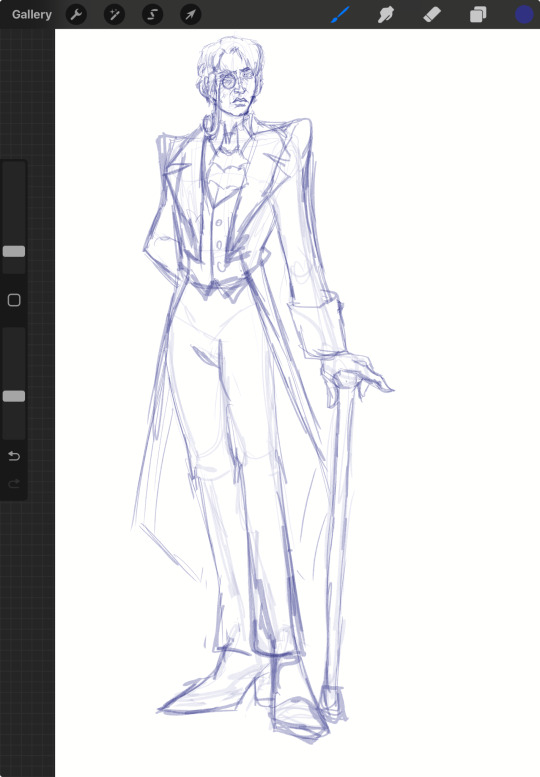The width and height of the screenshot is (540, 777).
Task: Open the active color picker
Action: [524, 14]
